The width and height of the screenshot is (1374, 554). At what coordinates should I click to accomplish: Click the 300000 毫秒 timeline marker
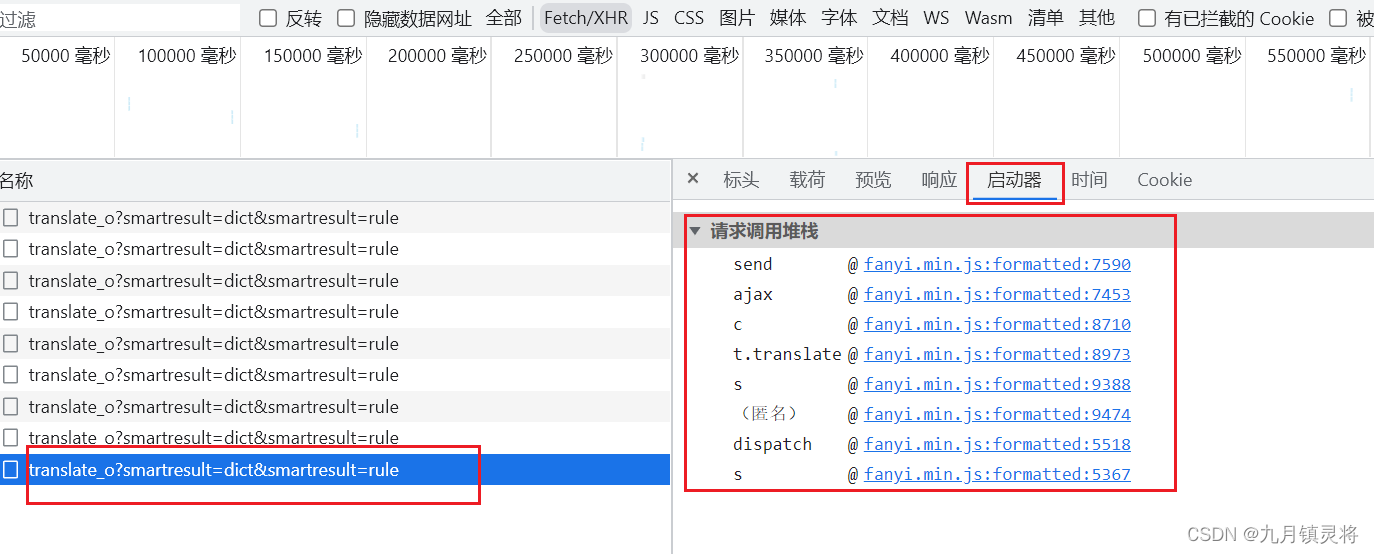689,56
